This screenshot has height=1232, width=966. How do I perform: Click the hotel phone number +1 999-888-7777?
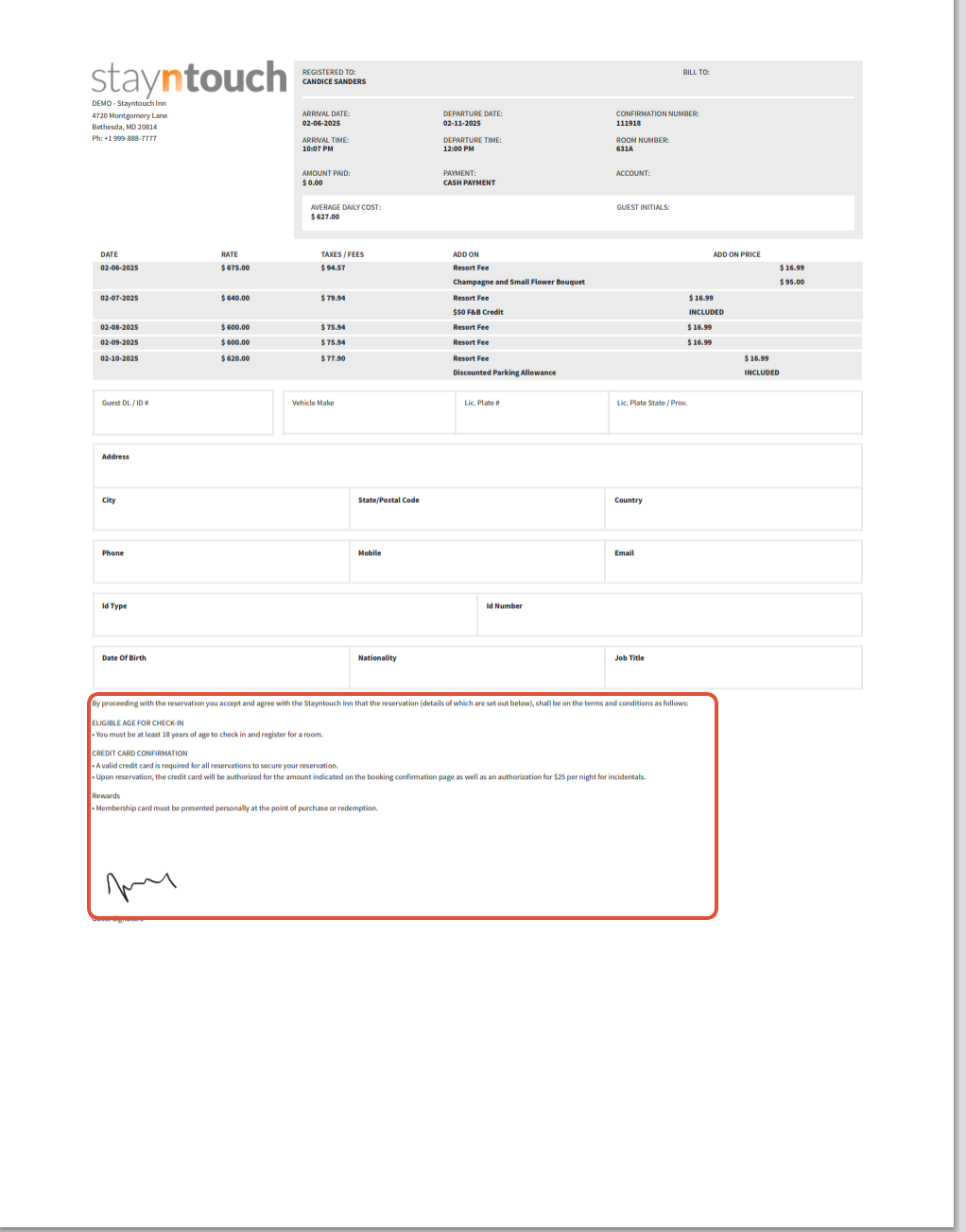pos(124,138)
